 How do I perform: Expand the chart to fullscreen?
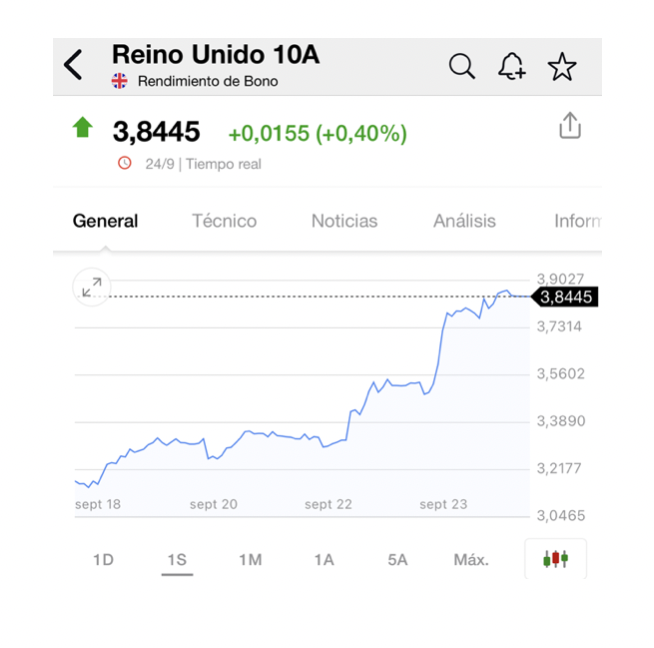92,287
